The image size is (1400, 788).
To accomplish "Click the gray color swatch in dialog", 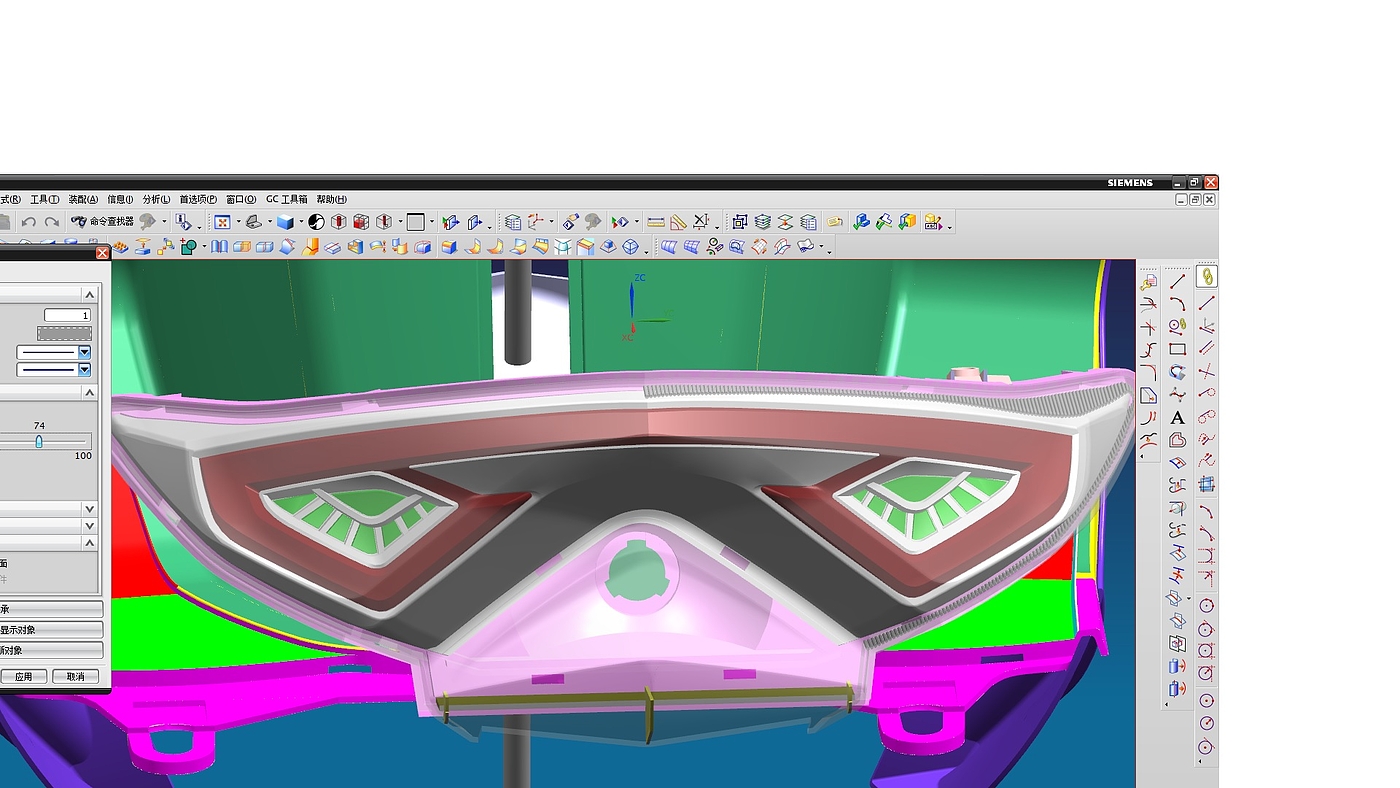I will pos(64,333).
